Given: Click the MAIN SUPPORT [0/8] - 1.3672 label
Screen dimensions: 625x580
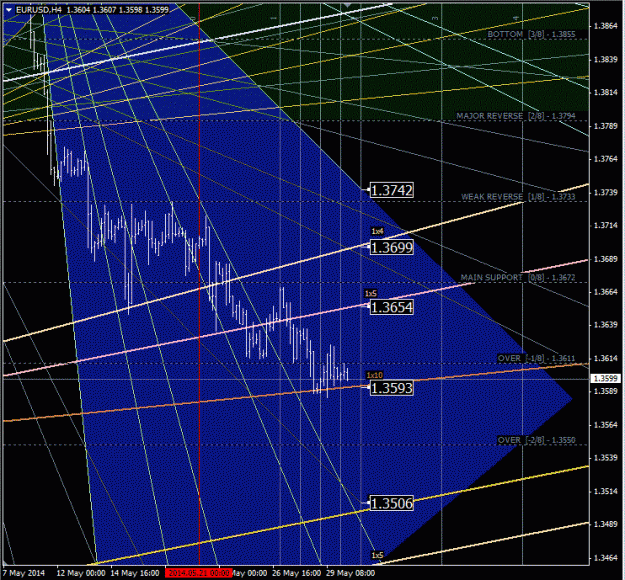Looking at the screenshot, I should click(518, 277).
